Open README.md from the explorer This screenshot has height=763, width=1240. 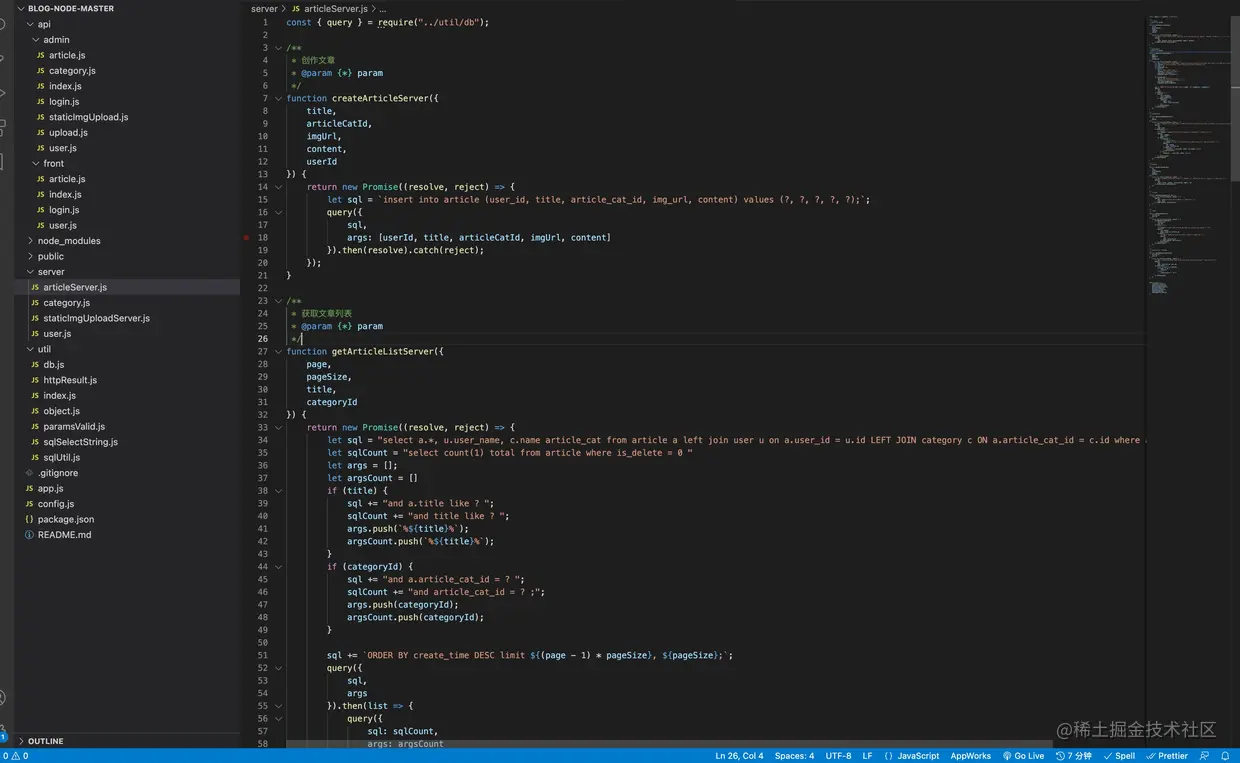(x=64, y=535)
